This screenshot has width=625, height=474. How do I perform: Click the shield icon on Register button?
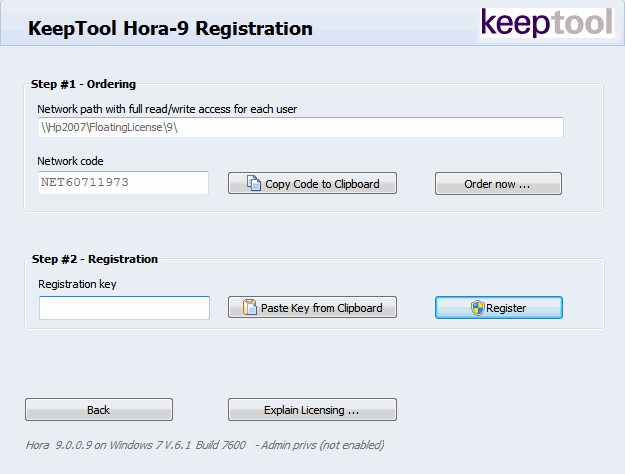coord(478,308)
